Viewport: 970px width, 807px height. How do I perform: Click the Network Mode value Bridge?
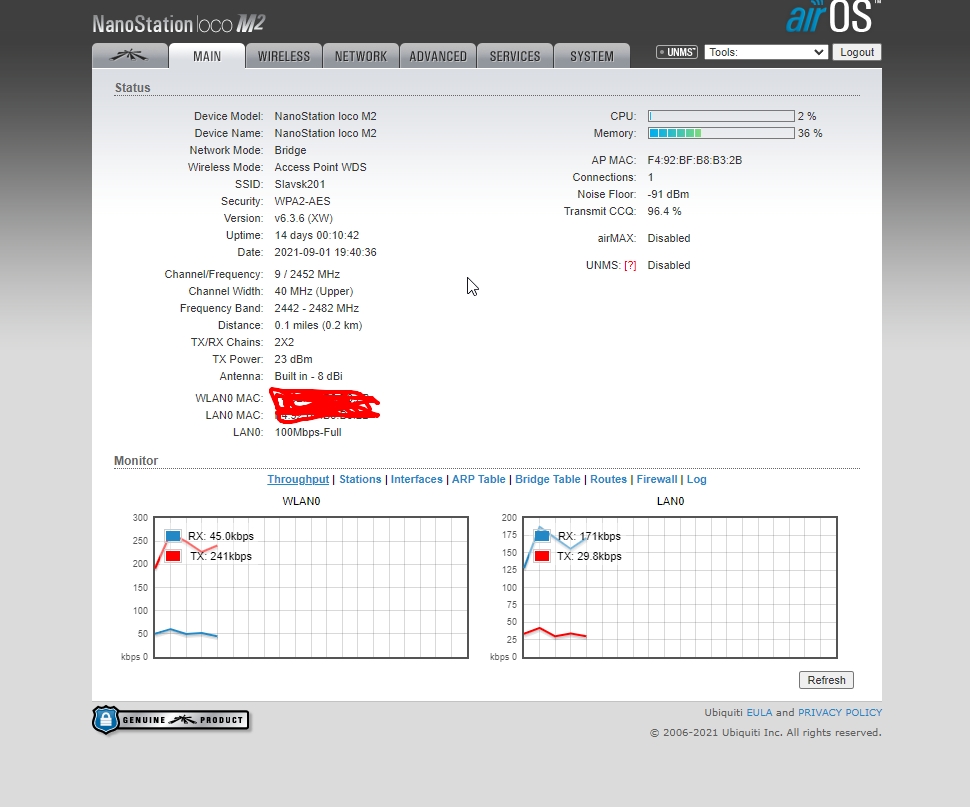click(x=291, y=150)
